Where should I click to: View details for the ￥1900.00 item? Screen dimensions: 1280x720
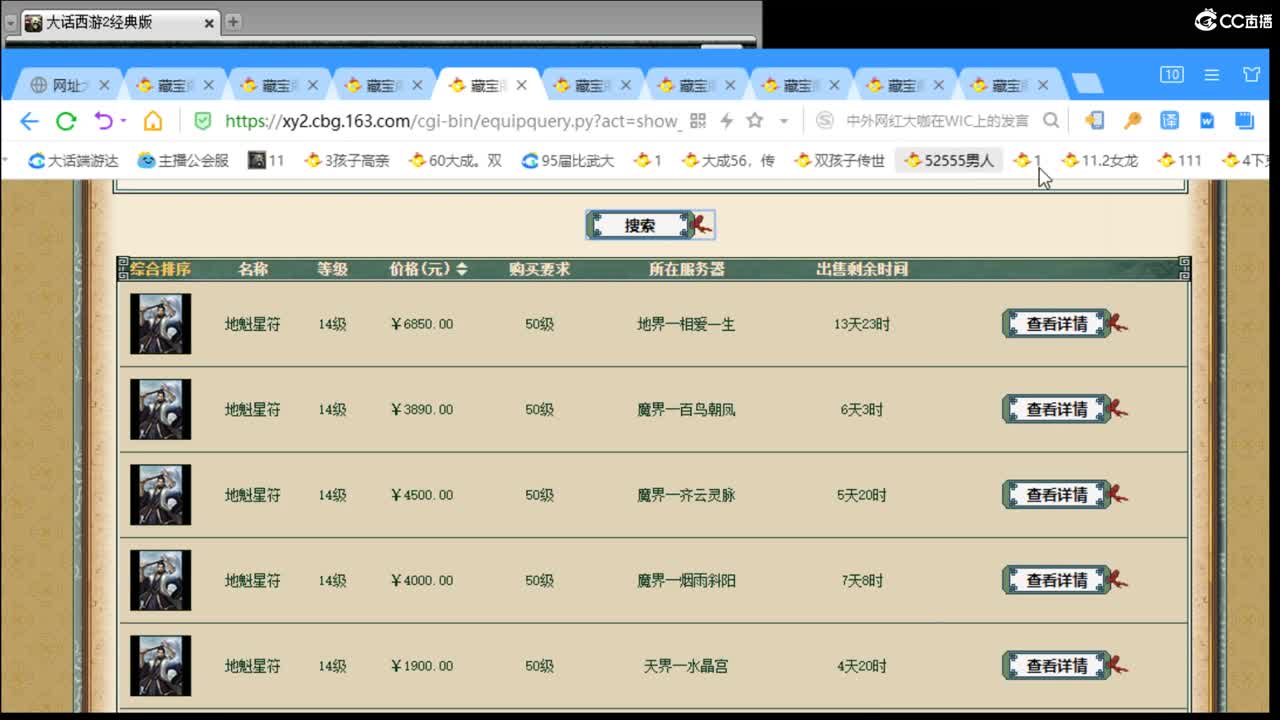[1058, 666]
